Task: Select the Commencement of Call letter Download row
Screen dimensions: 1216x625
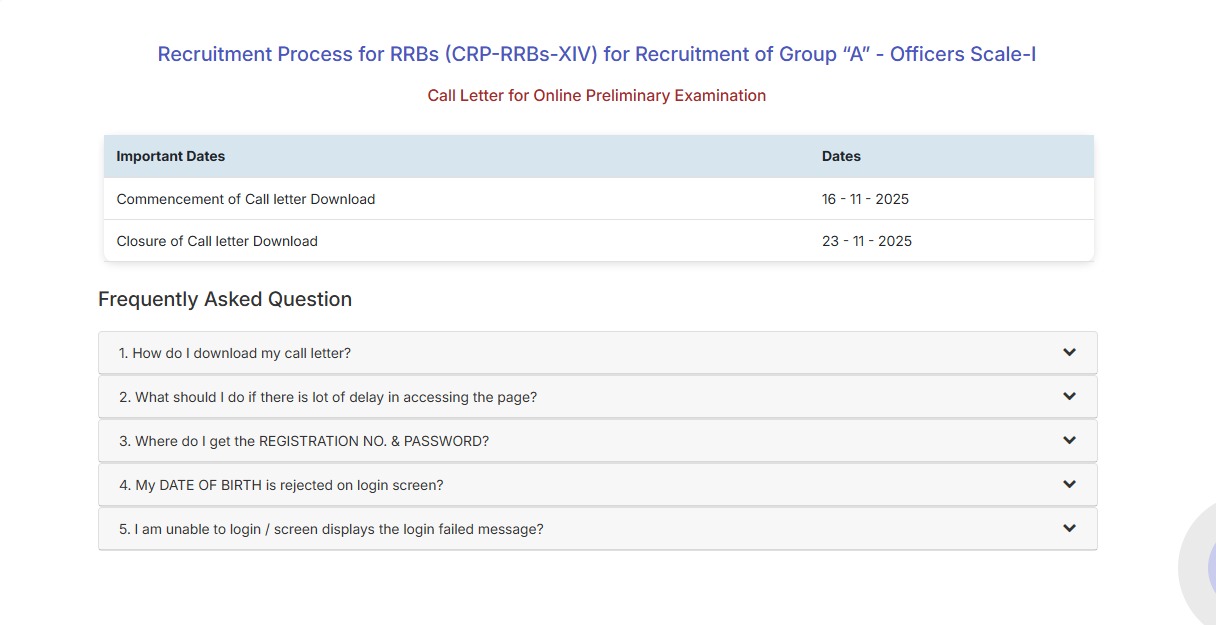Action: 246,199
